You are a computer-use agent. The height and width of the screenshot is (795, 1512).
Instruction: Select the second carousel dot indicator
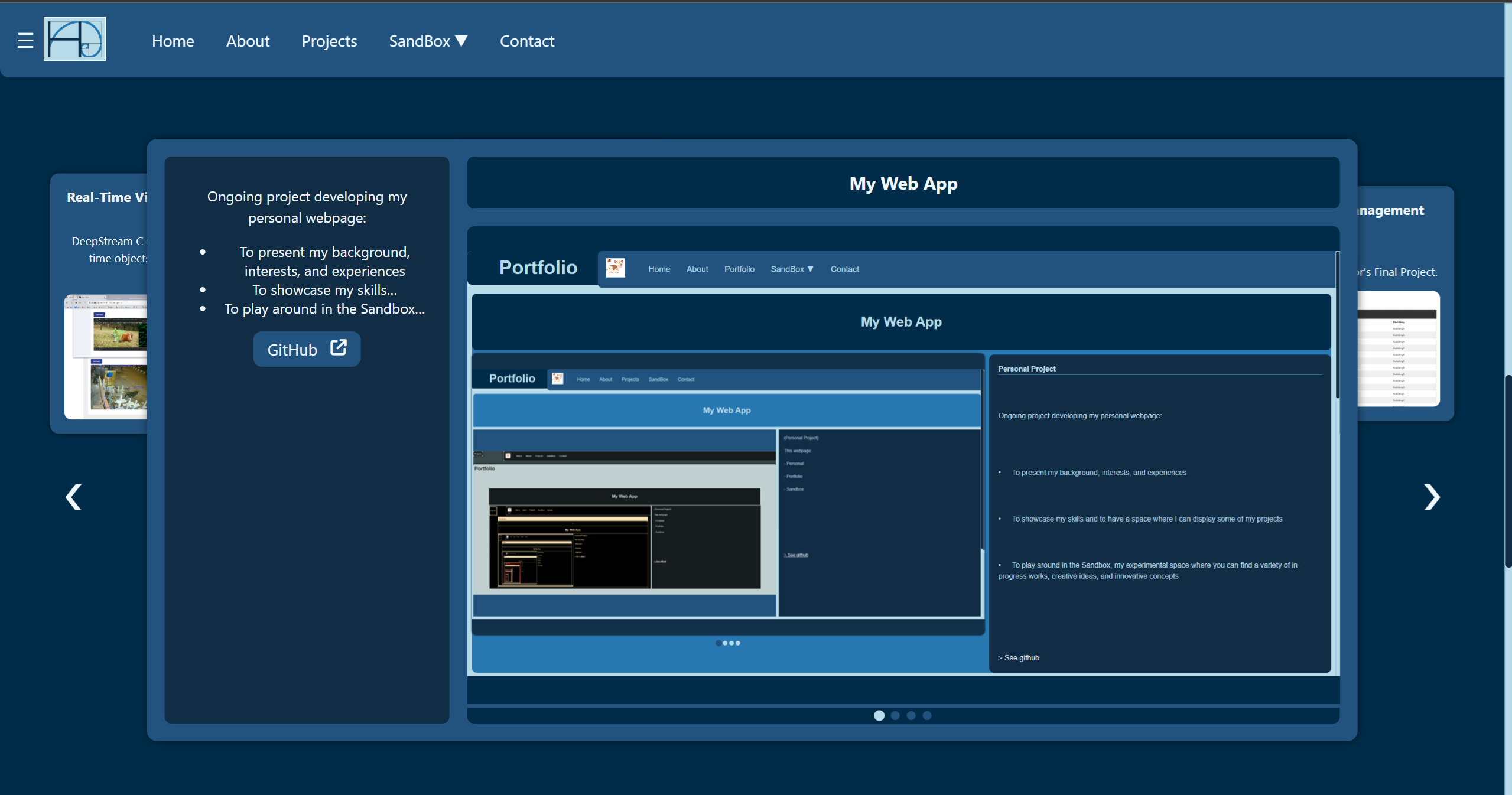click(895, 715)
